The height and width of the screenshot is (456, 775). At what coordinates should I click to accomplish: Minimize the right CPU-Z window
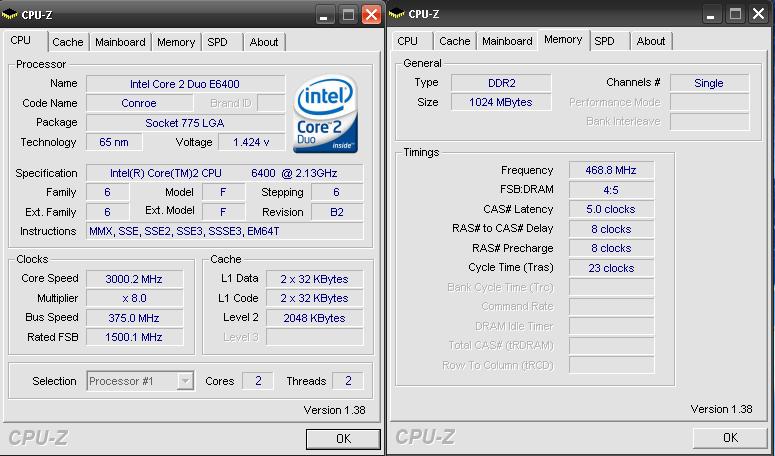711,14
